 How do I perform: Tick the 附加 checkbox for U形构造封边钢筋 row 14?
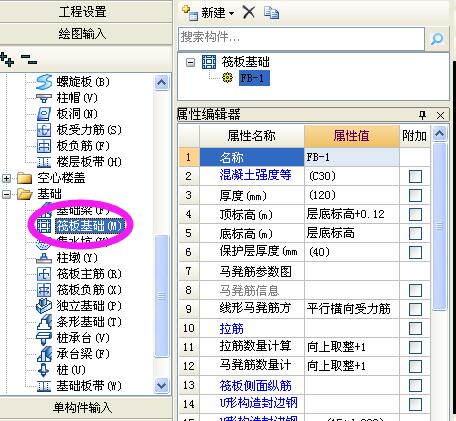[415, 405]
